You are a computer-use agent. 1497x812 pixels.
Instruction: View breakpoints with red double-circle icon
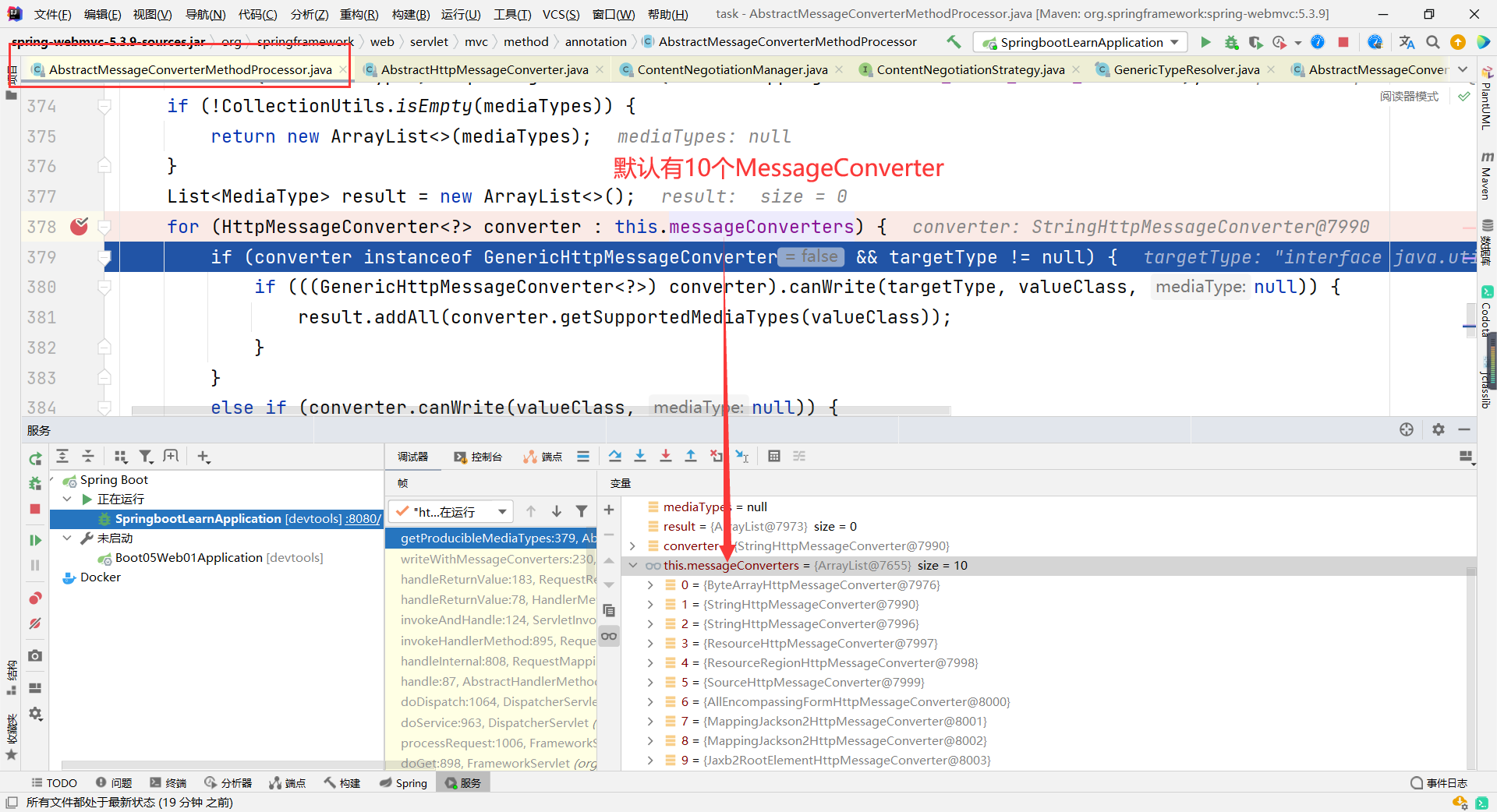pos(35,598)
